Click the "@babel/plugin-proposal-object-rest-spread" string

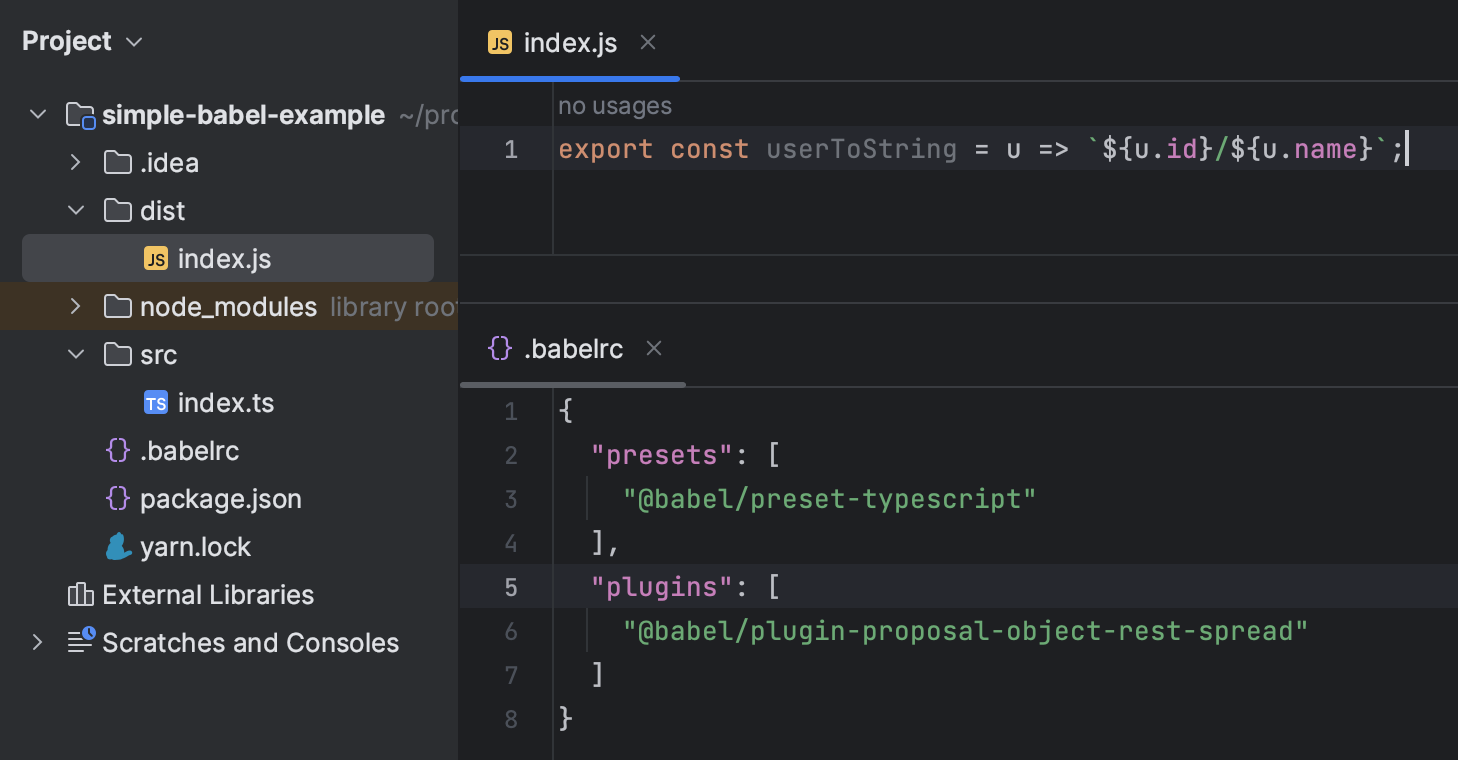pos(966,630)
